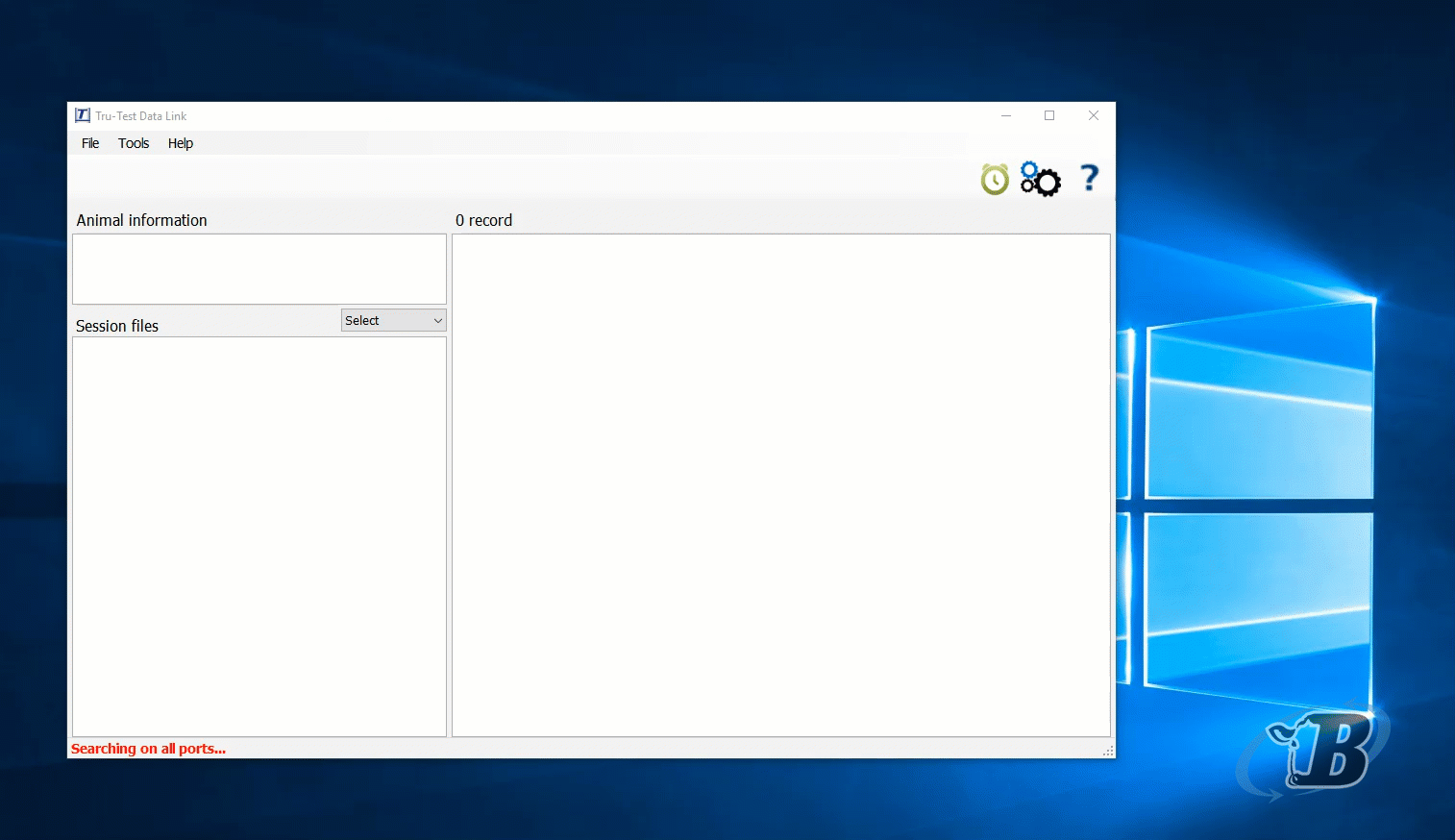Open the Tools menu
The height and width of the screenshot is (840, 1455).
pos(134,143)
